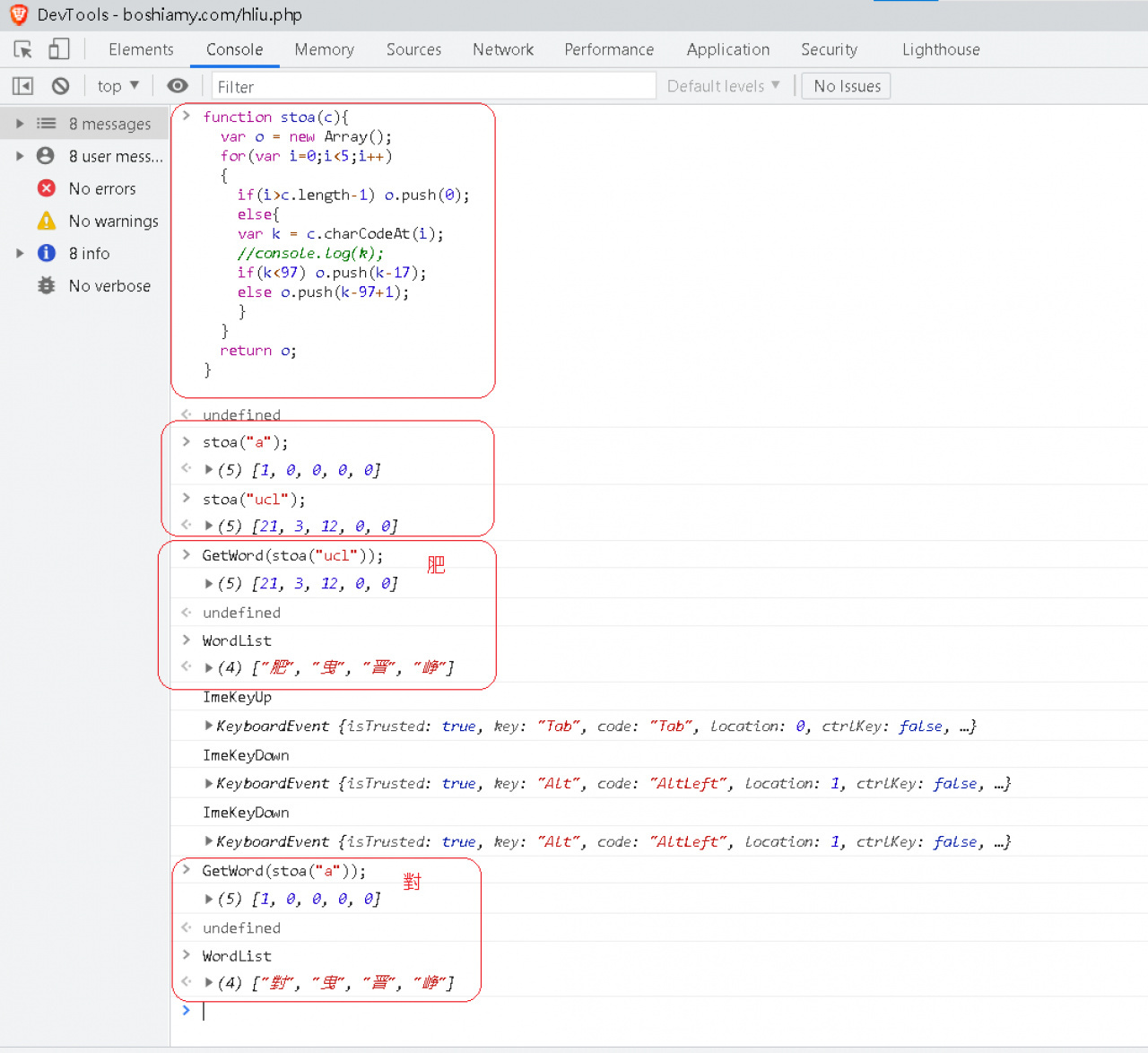Clear the console with the ban icon

click(60, 86)
